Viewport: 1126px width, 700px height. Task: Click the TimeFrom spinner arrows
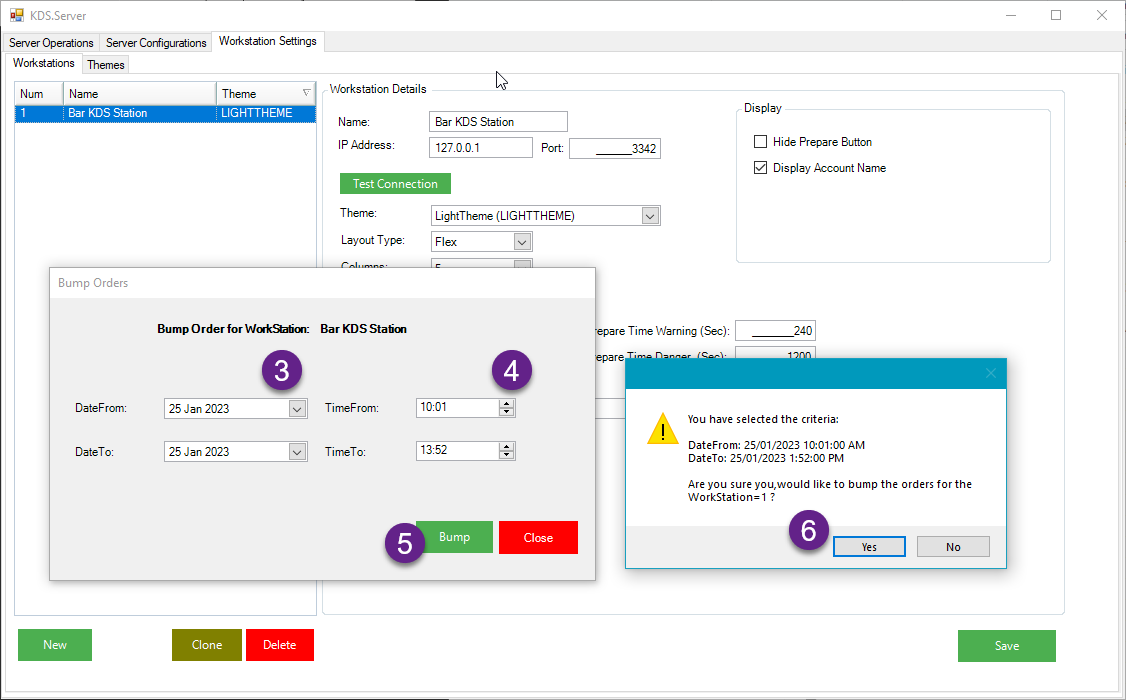[x=507, y=408]
